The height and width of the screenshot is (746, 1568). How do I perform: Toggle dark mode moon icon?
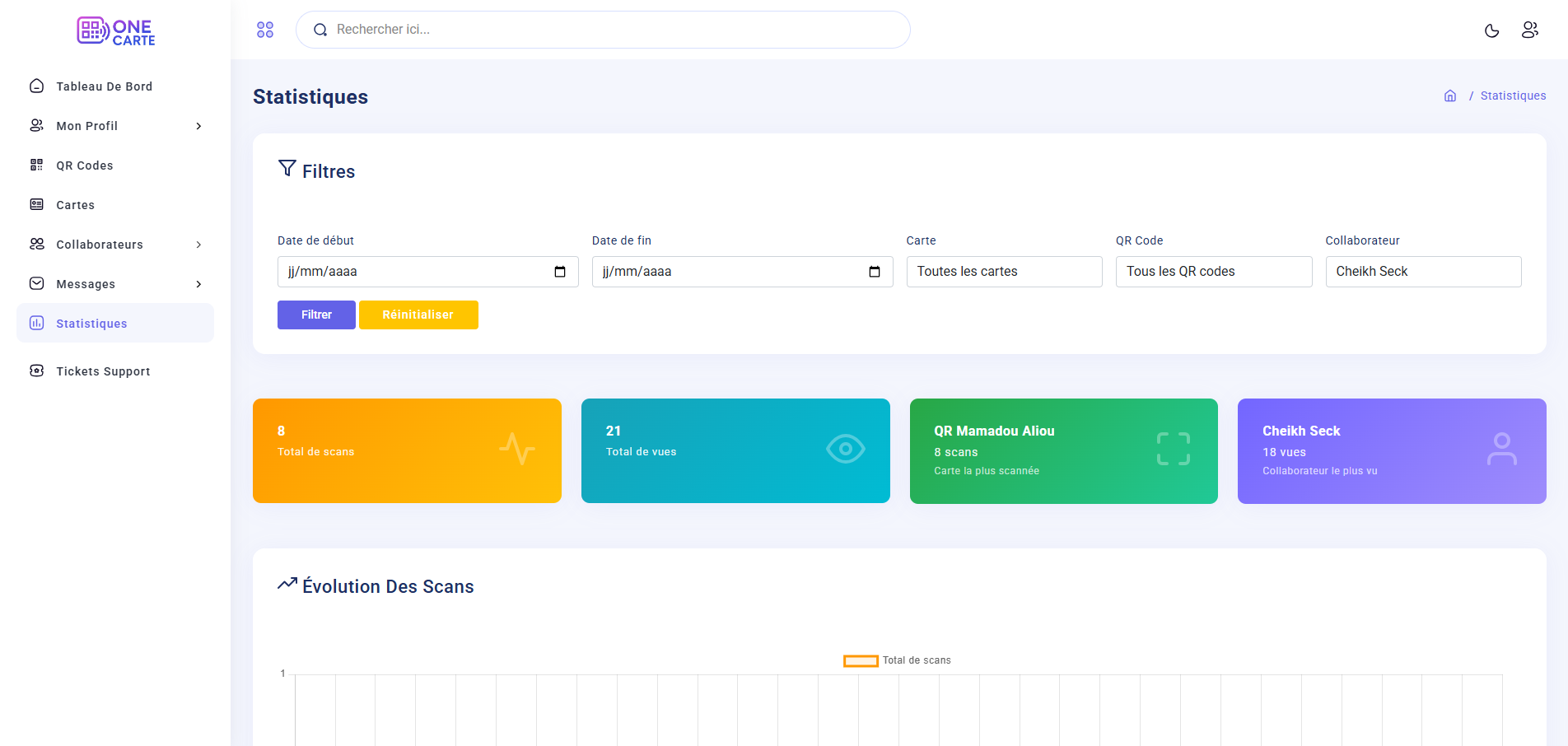tap(1491, 30)
